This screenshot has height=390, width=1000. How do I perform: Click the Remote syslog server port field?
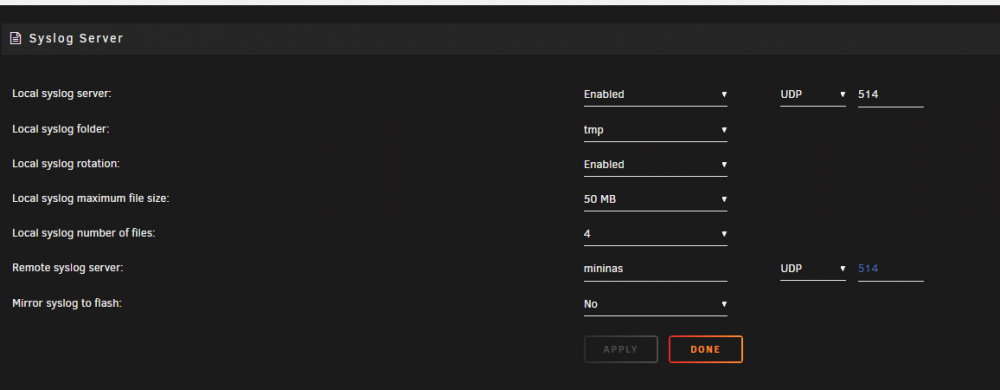891,269
